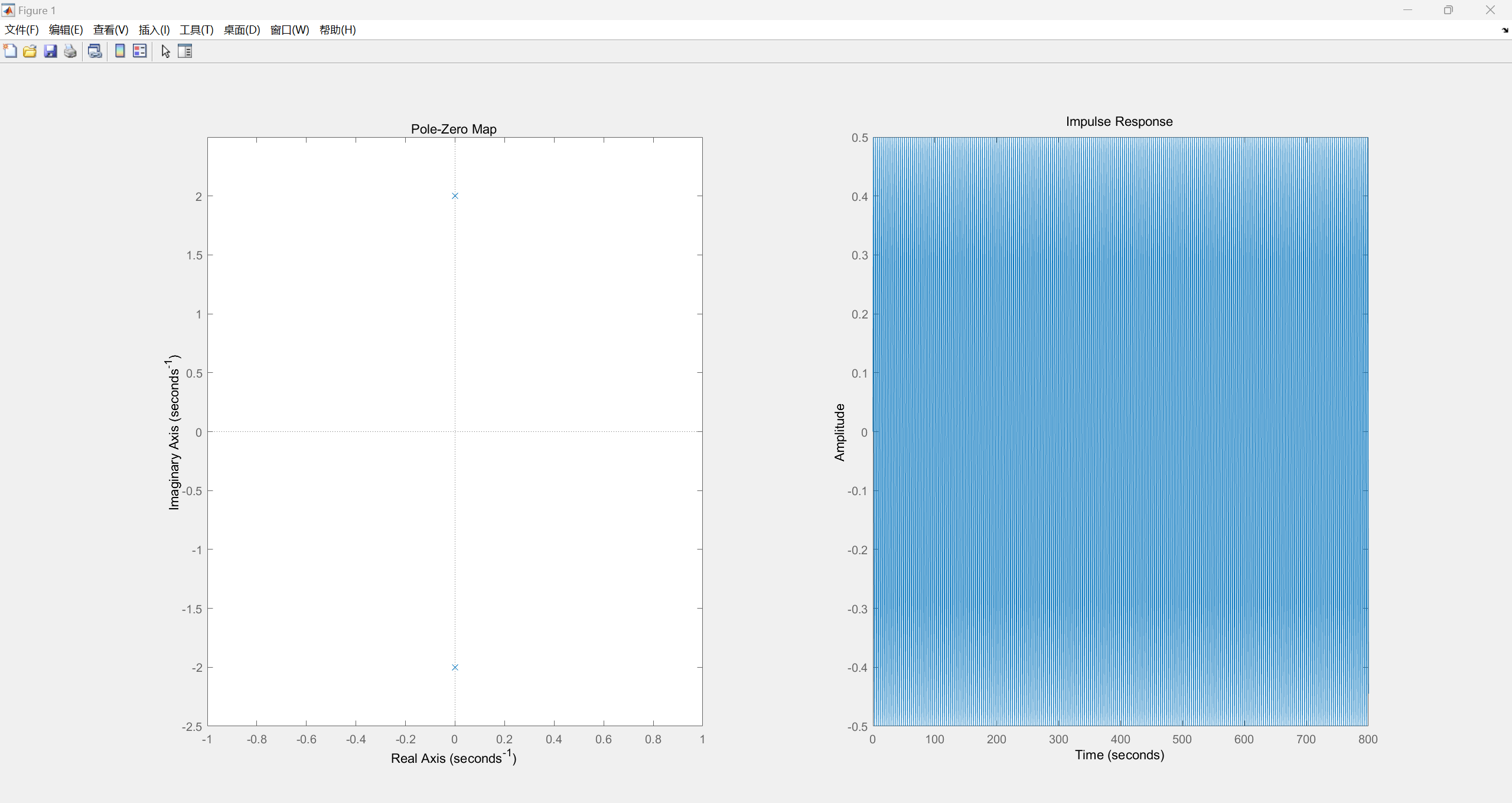Open the 编辑(E) menu

[66, 30]
